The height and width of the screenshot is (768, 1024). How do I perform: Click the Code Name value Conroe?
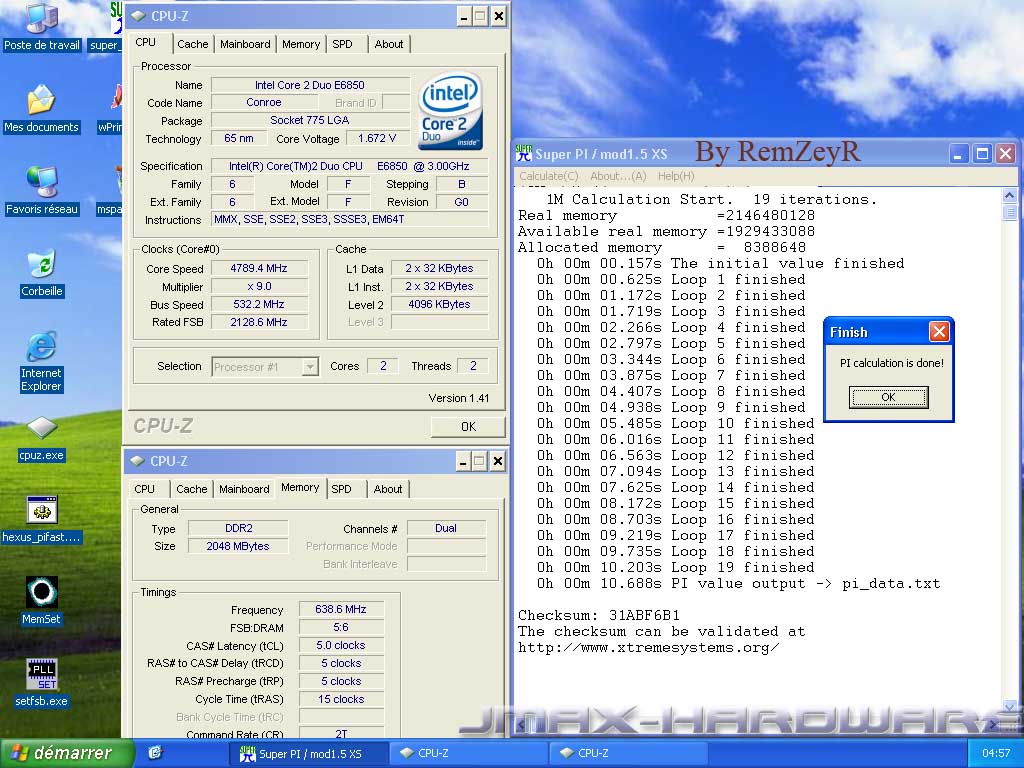coord(264,103)
